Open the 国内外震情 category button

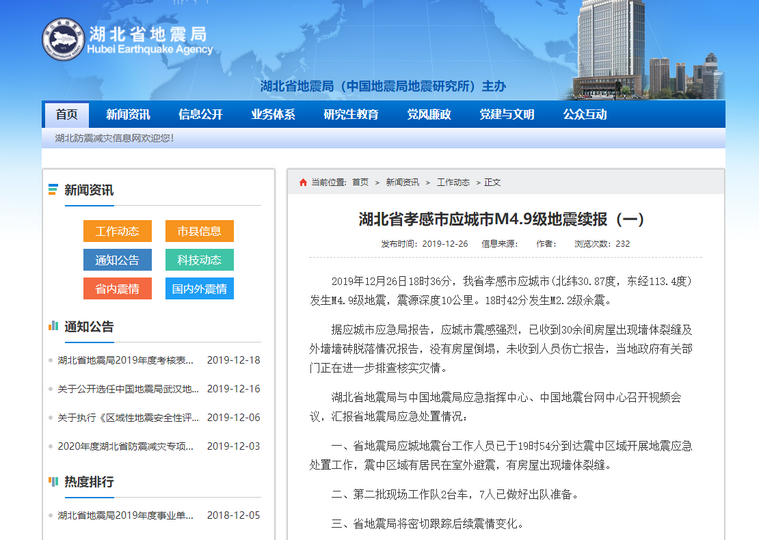pos(199,289)
